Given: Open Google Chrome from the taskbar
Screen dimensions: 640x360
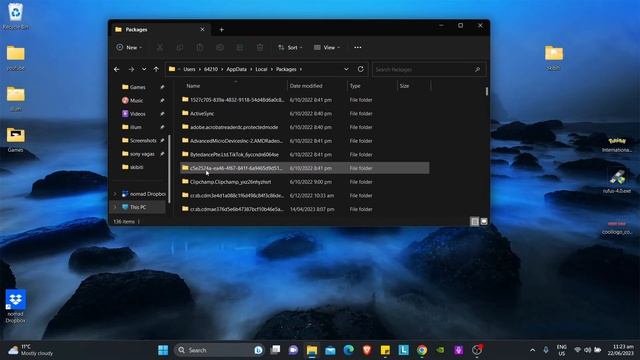Looking at the screenshot, I should click(422, 350).
